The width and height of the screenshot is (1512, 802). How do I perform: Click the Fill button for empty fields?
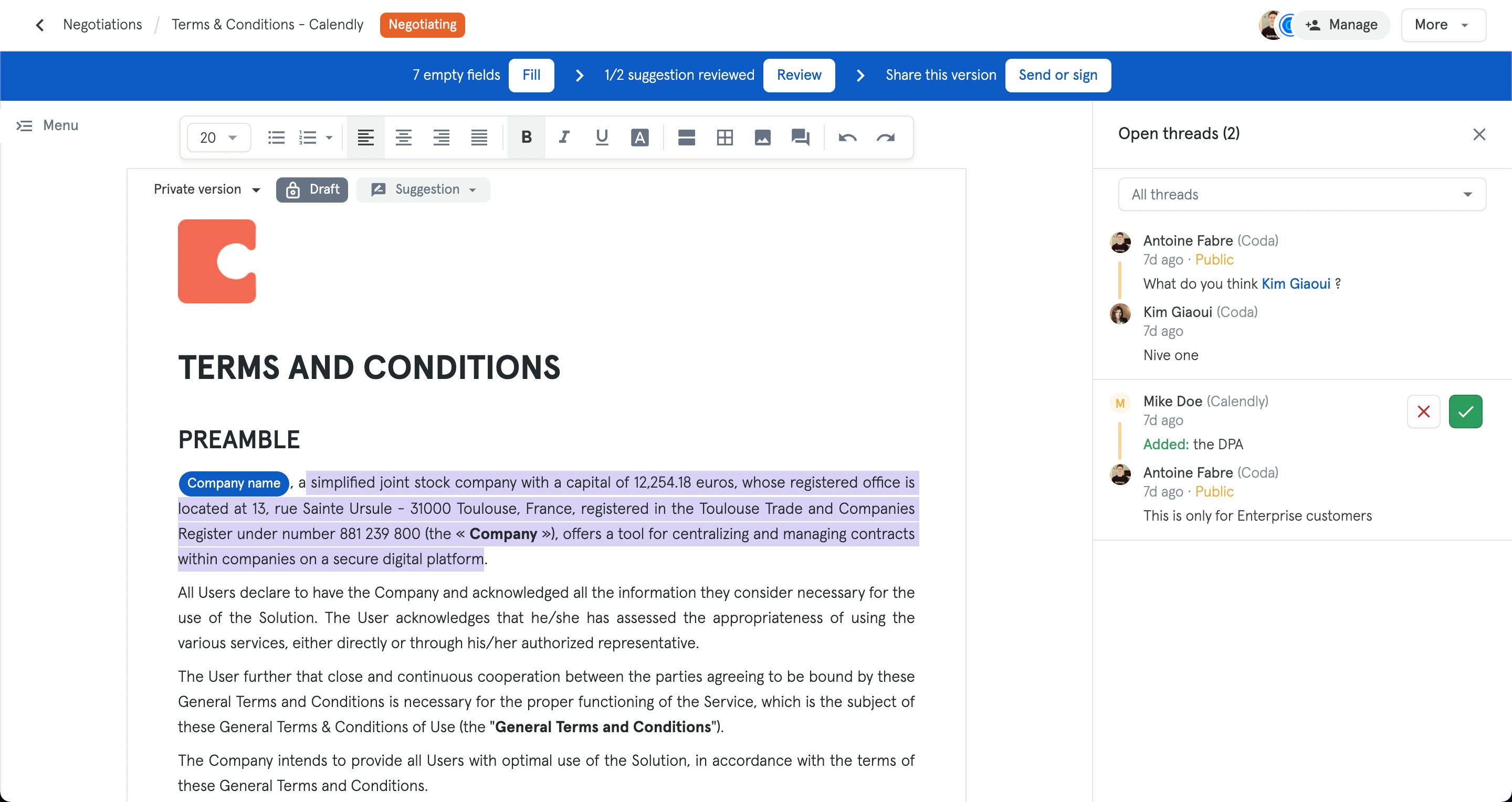click(x=531, y=75)
